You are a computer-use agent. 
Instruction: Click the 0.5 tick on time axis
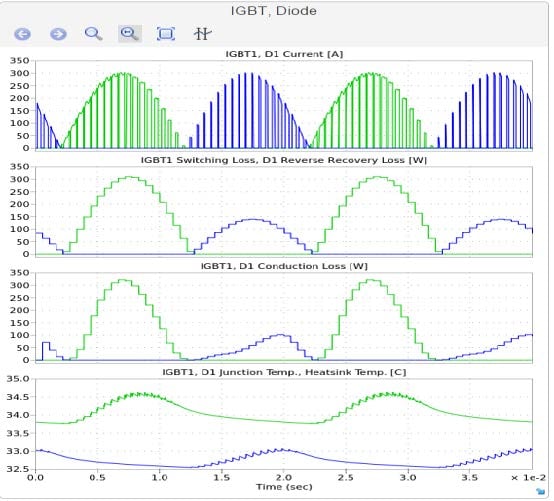pyautogui.click(x=98, y=478)
